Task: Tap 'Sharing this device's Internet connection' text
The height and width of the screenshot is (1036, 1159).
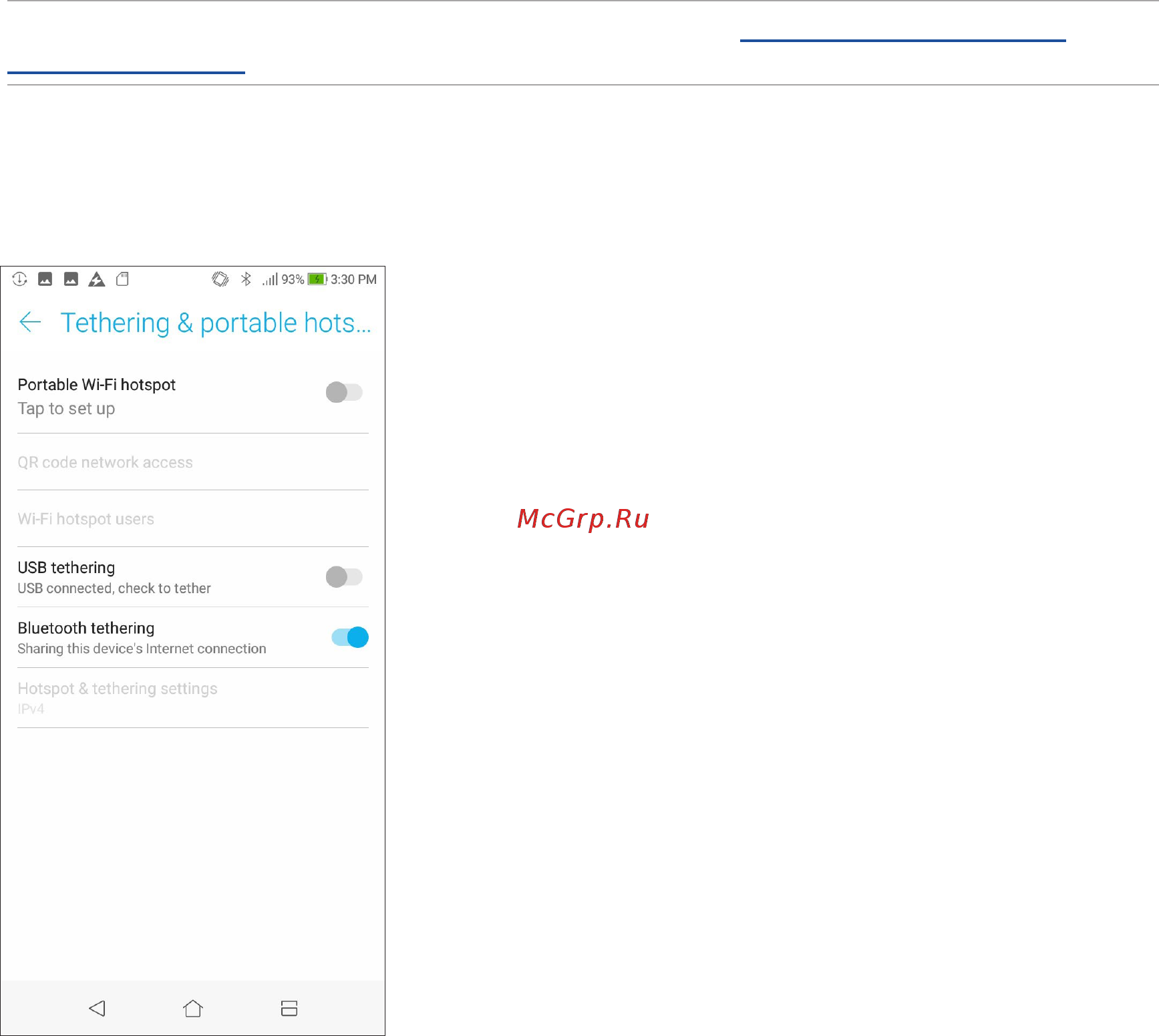Action: point(142,649)
